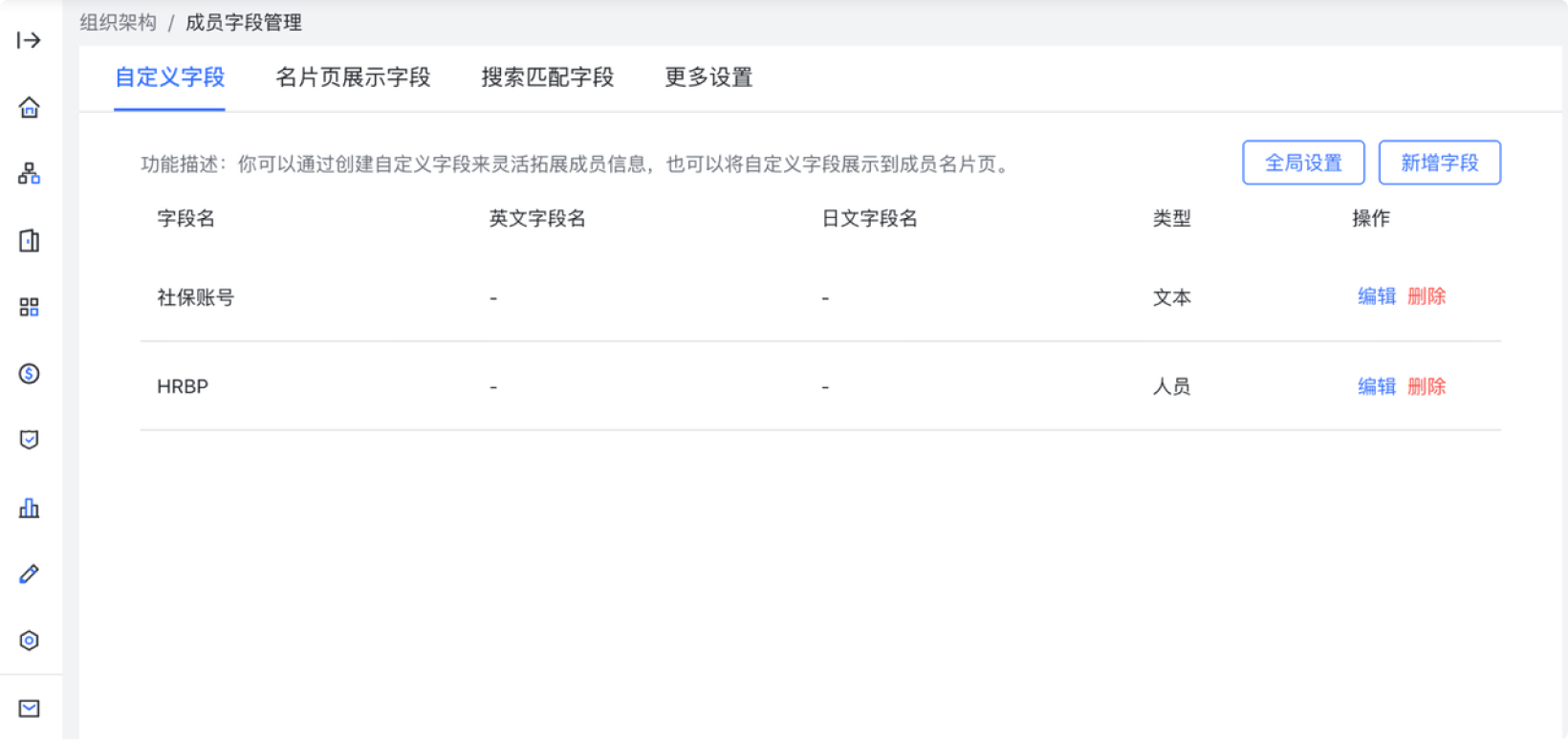Select the 自定义字段 tab
1568x740 pixels.
pos(170,77)
